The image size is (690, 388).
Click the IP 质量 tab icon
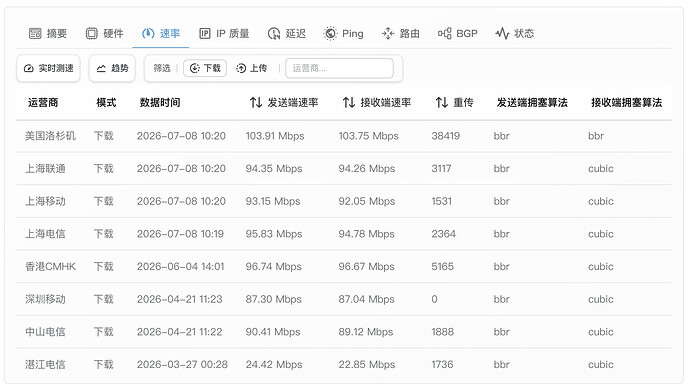[x=205, y=33]
